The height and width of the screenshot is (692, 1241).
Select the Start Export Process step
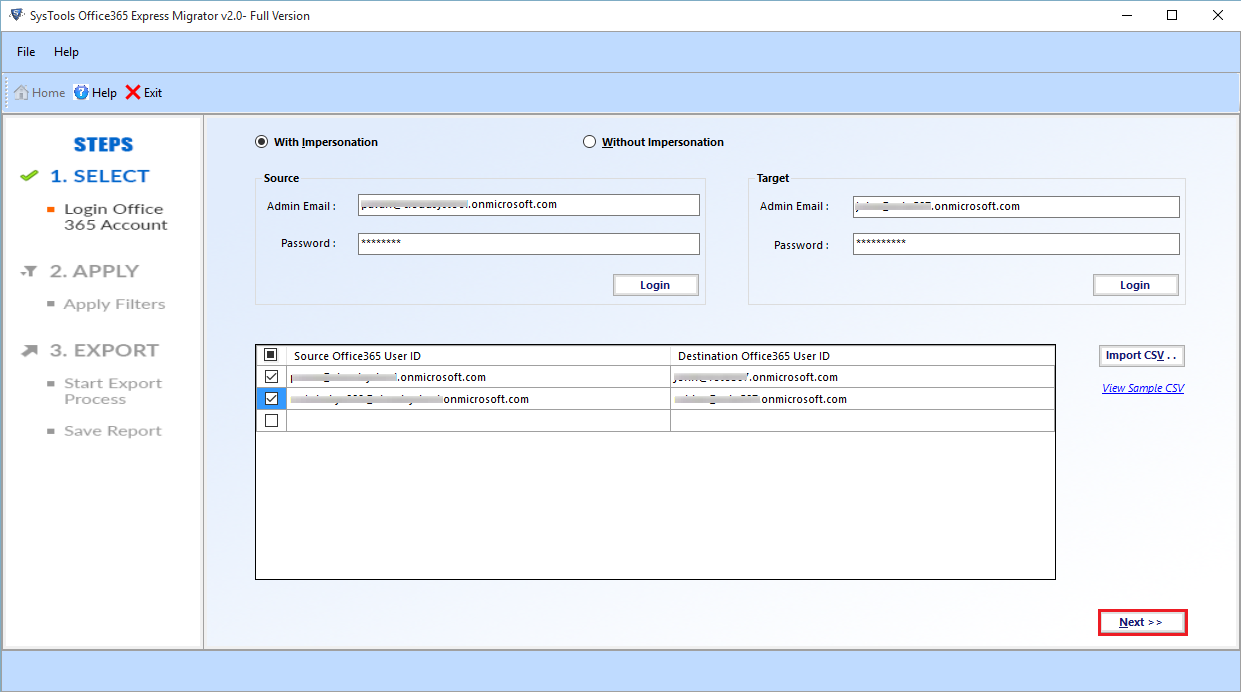112,391
